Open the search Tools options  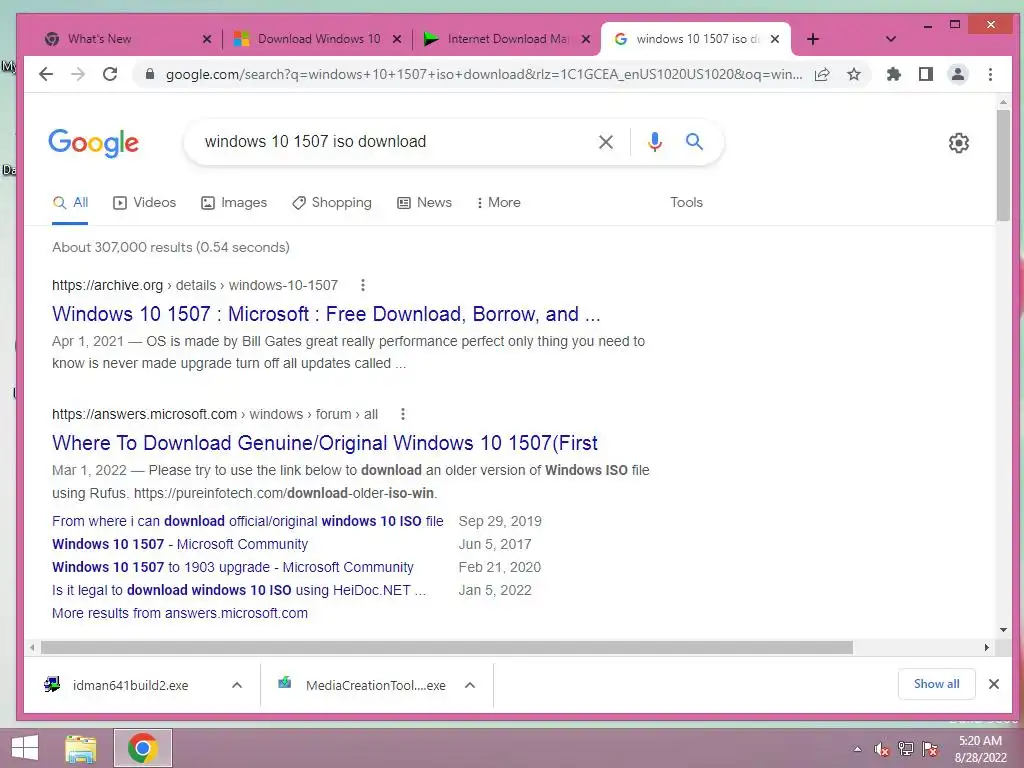686,202
